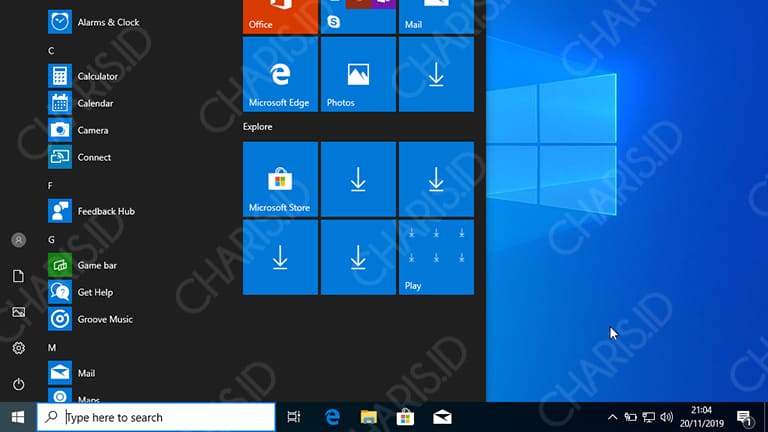Screen dimensions: 768x432
Task: Open Documents from Start sidebar
Action: tap(19, 276)
